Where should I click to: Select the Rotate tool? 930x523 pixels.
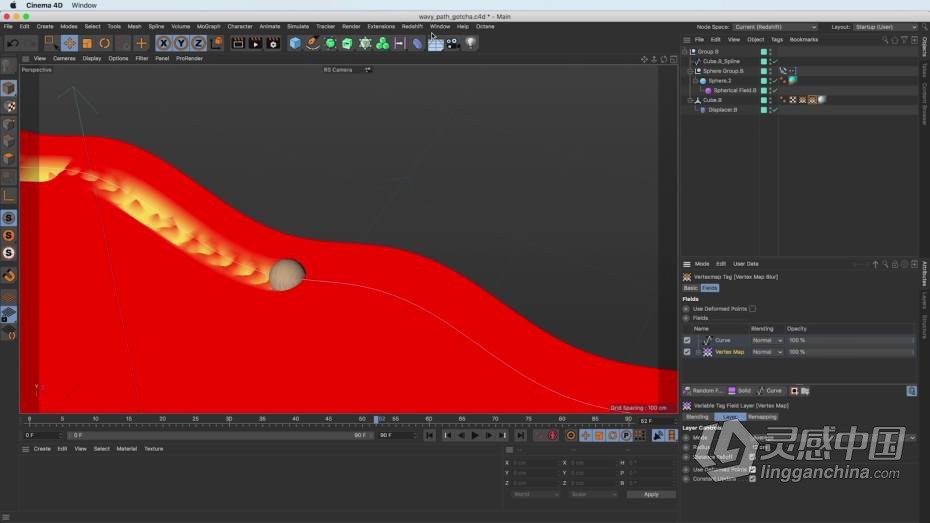[x=104, y=43]
